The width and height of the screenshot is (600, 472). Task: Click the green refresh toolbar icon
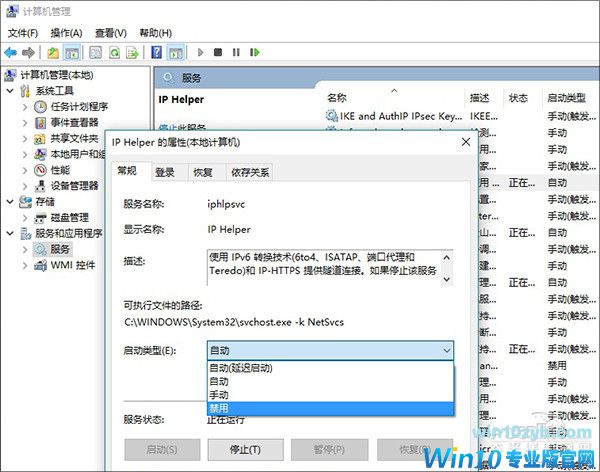114,52
